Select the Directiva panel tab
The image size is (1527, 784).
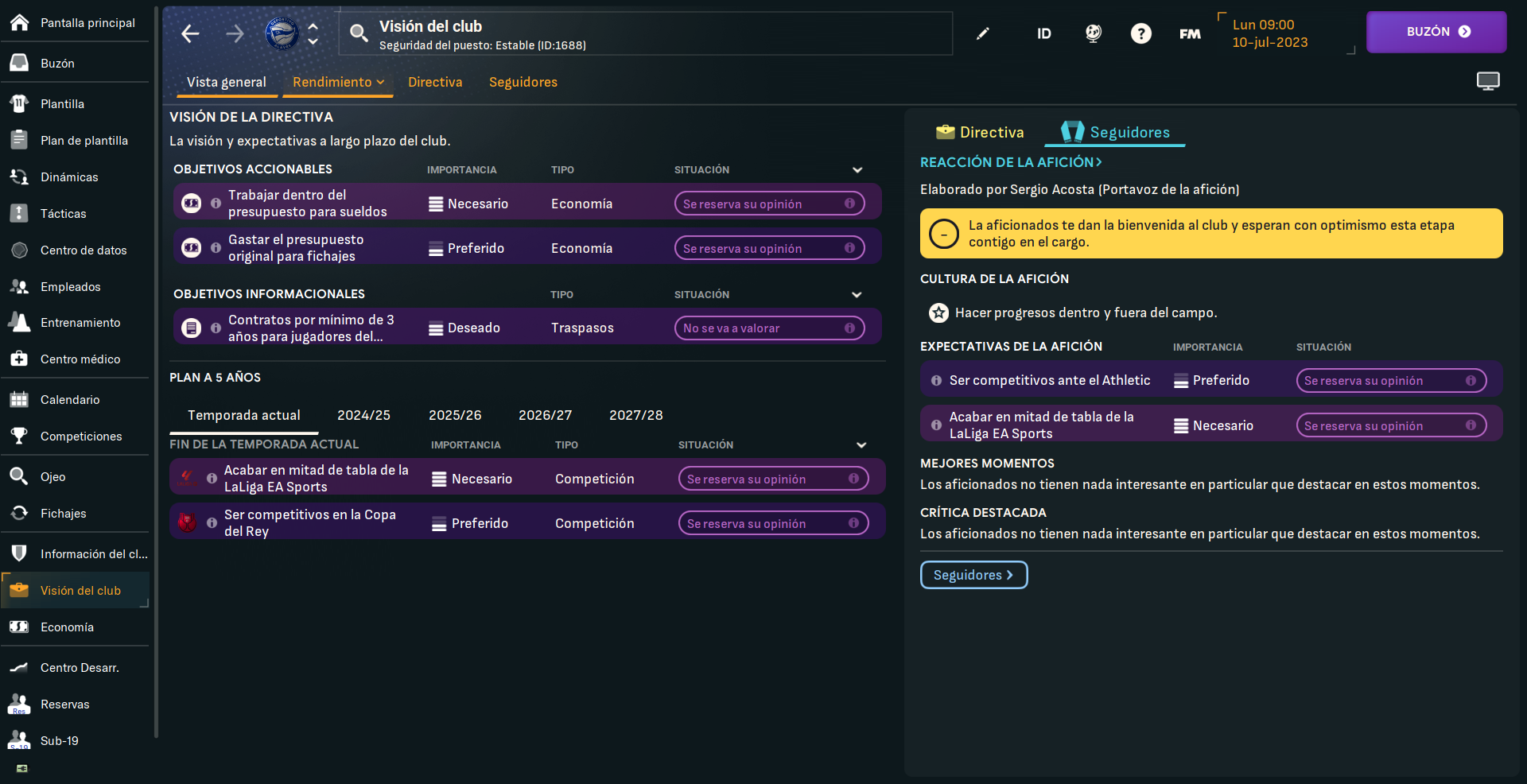click(980, 132)
